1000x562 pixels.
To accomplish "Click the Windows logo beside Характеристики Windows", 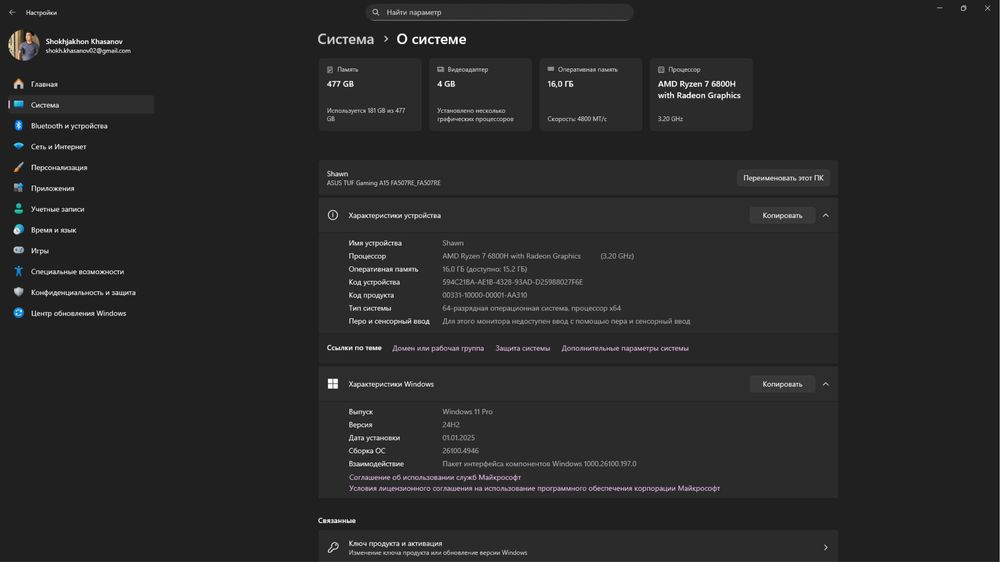I will coord(333,383).
